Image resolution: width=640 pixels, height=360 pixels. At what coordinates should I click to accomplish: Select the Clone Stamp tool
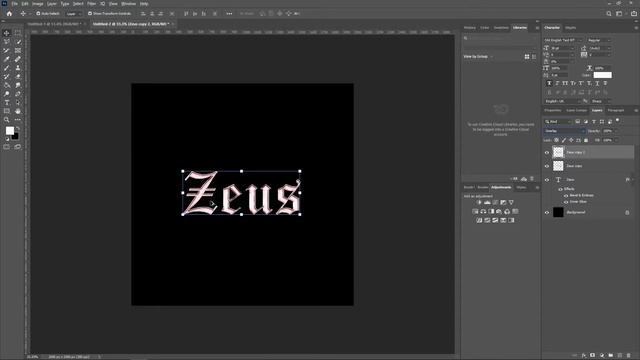[x=18, y=68]
